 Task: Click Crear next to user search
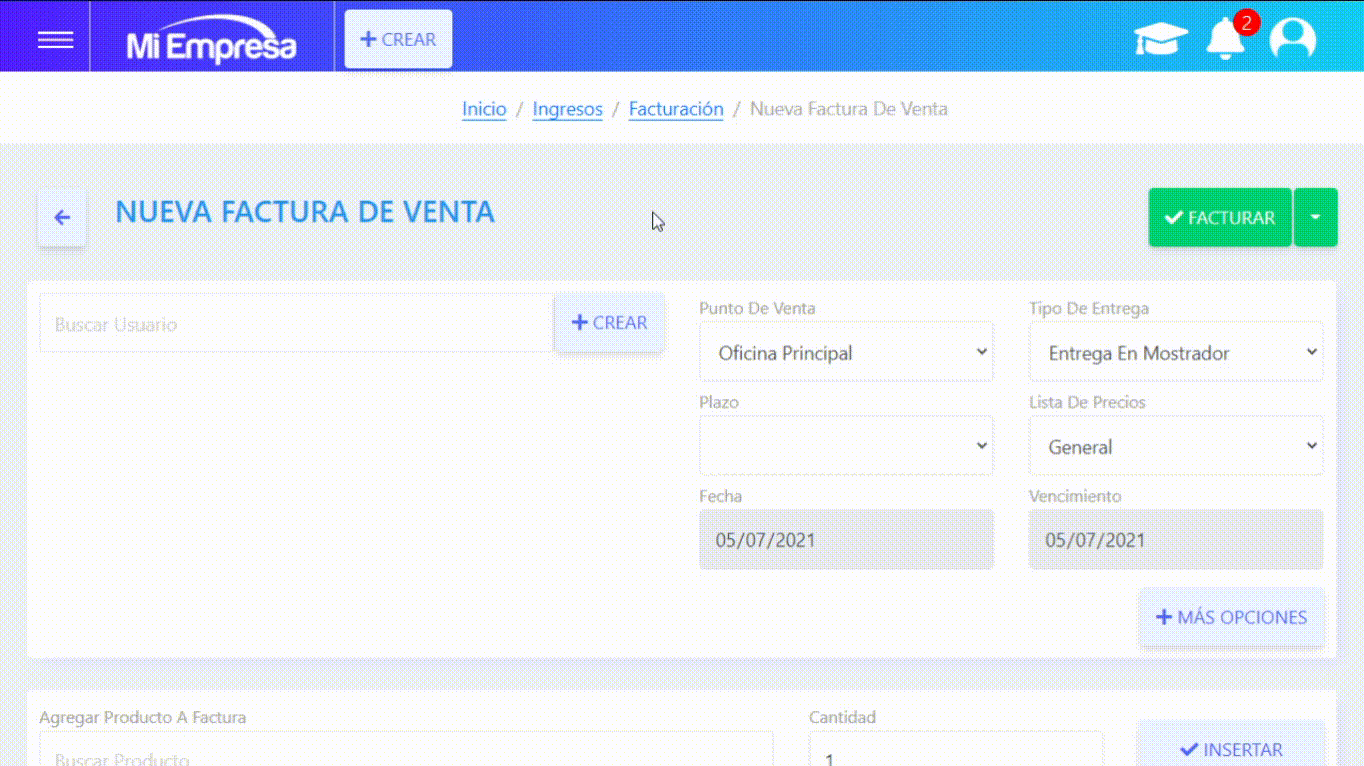coord(609,323)
